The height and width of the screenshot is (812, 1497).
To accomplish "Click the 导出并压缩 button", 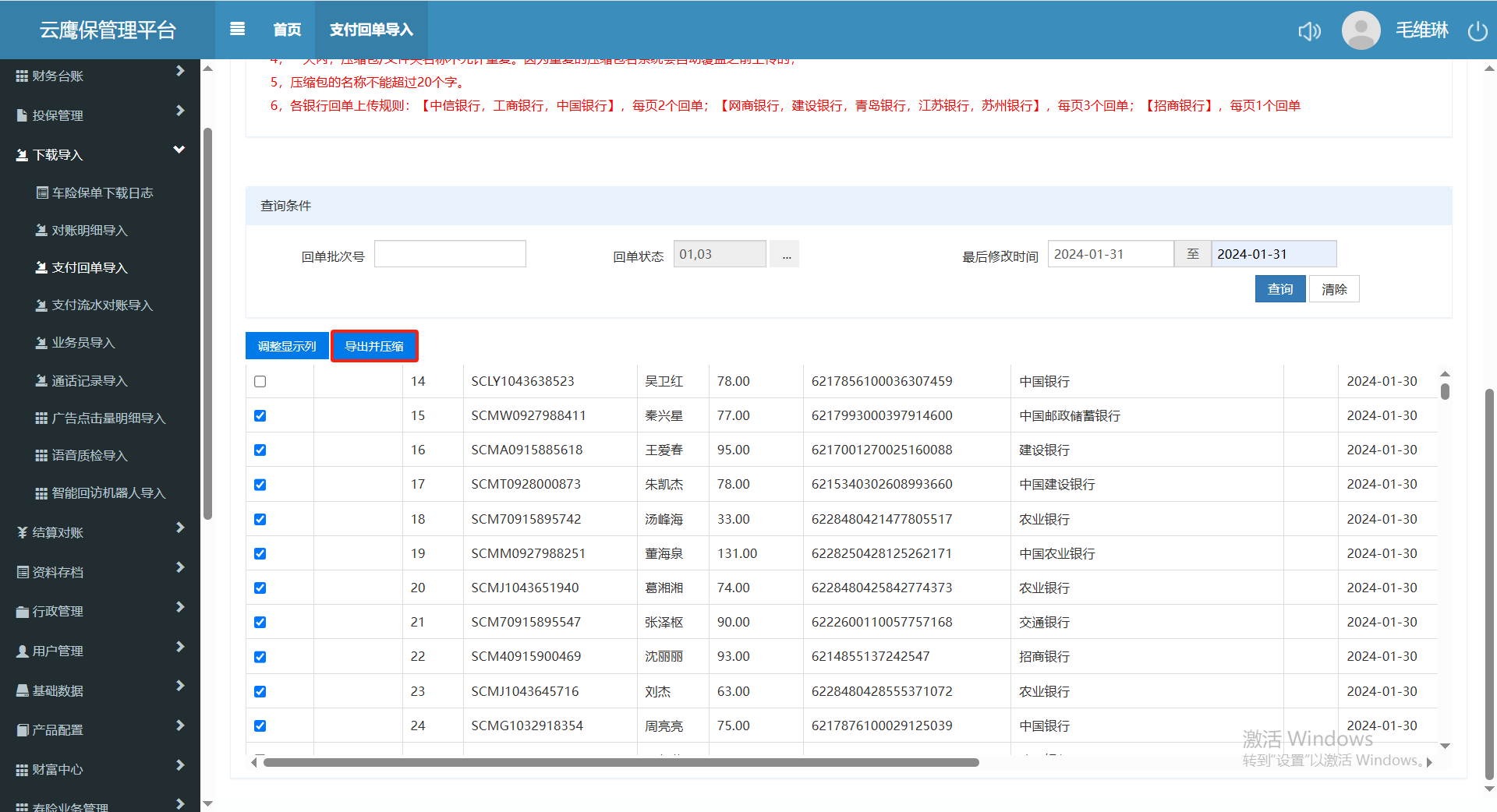I will [374, 346].
